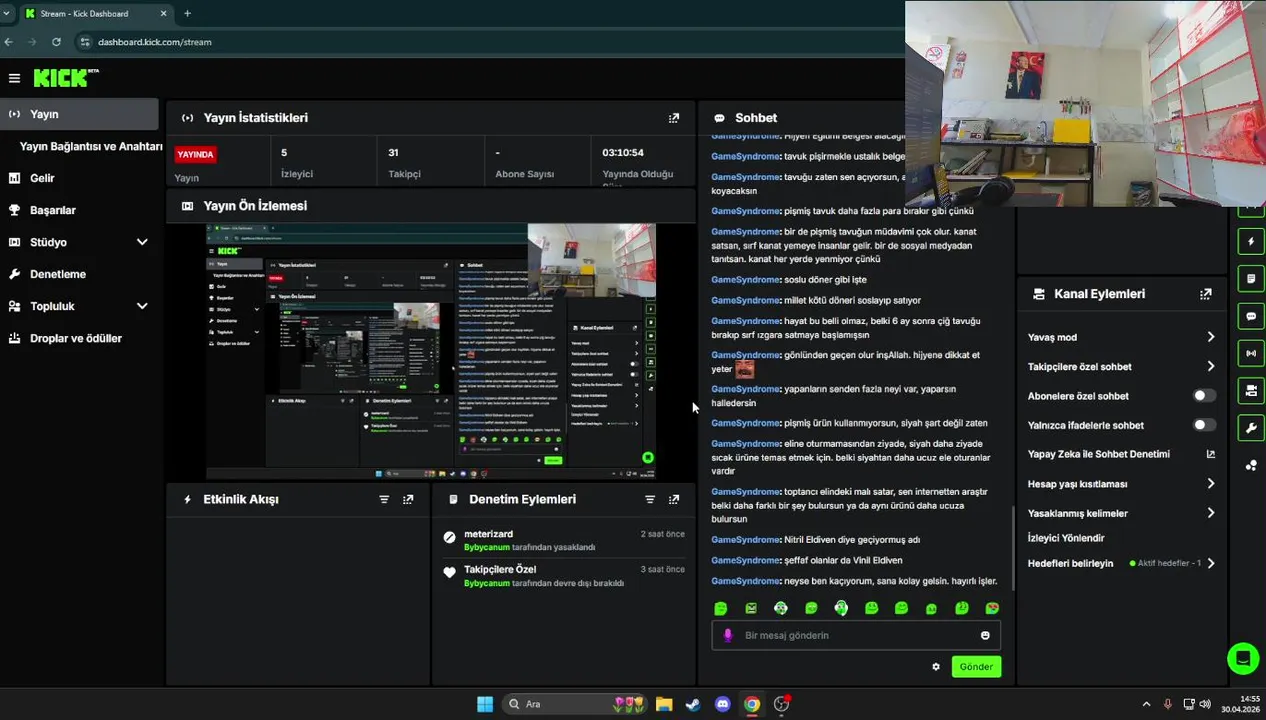Click the 03:10:54 stream duration value

pos(623,153)
